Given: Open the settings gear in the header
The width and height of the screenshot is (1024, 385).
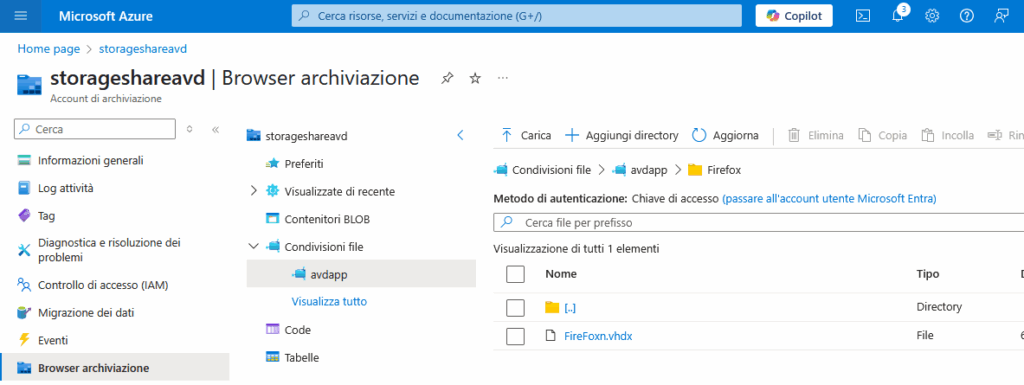Looking at the screenshot, I should pyautogui.click(x=932, y=16).
